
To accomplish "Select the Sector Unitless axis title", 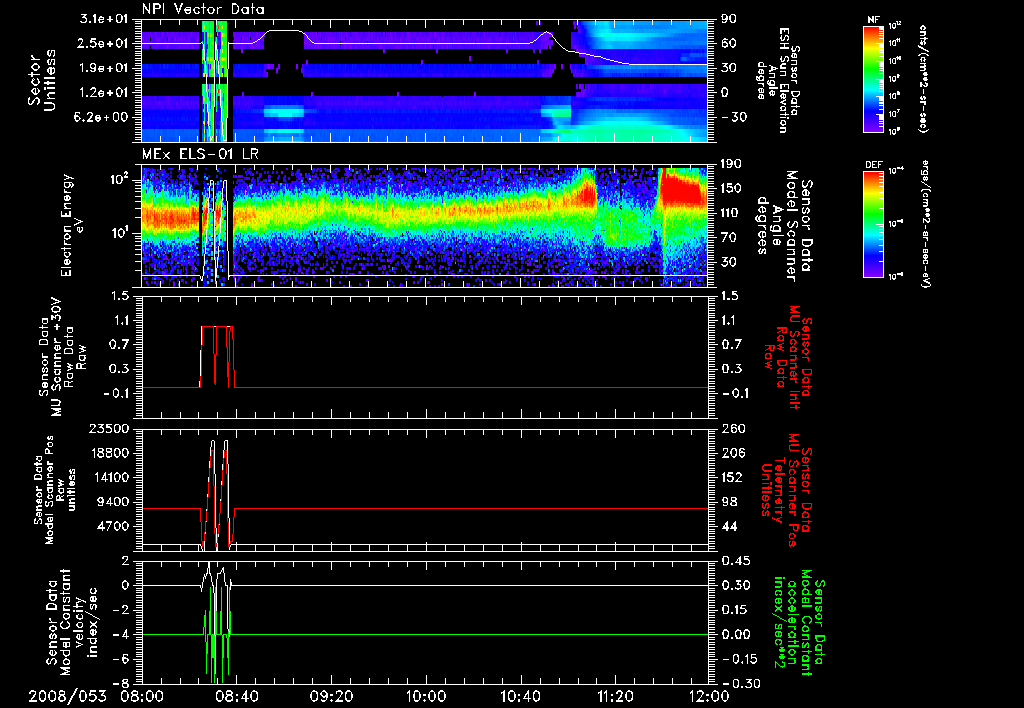I will pos(41,80).
